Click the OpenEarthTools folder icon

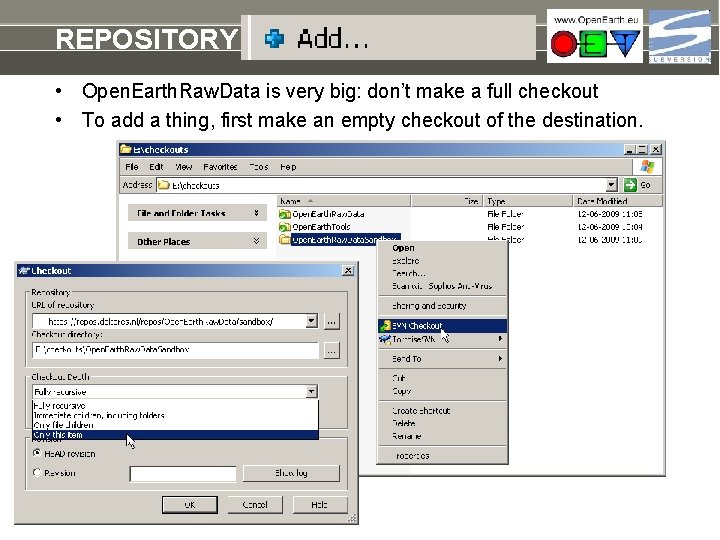pyautogui.click(x=285, y=227)
